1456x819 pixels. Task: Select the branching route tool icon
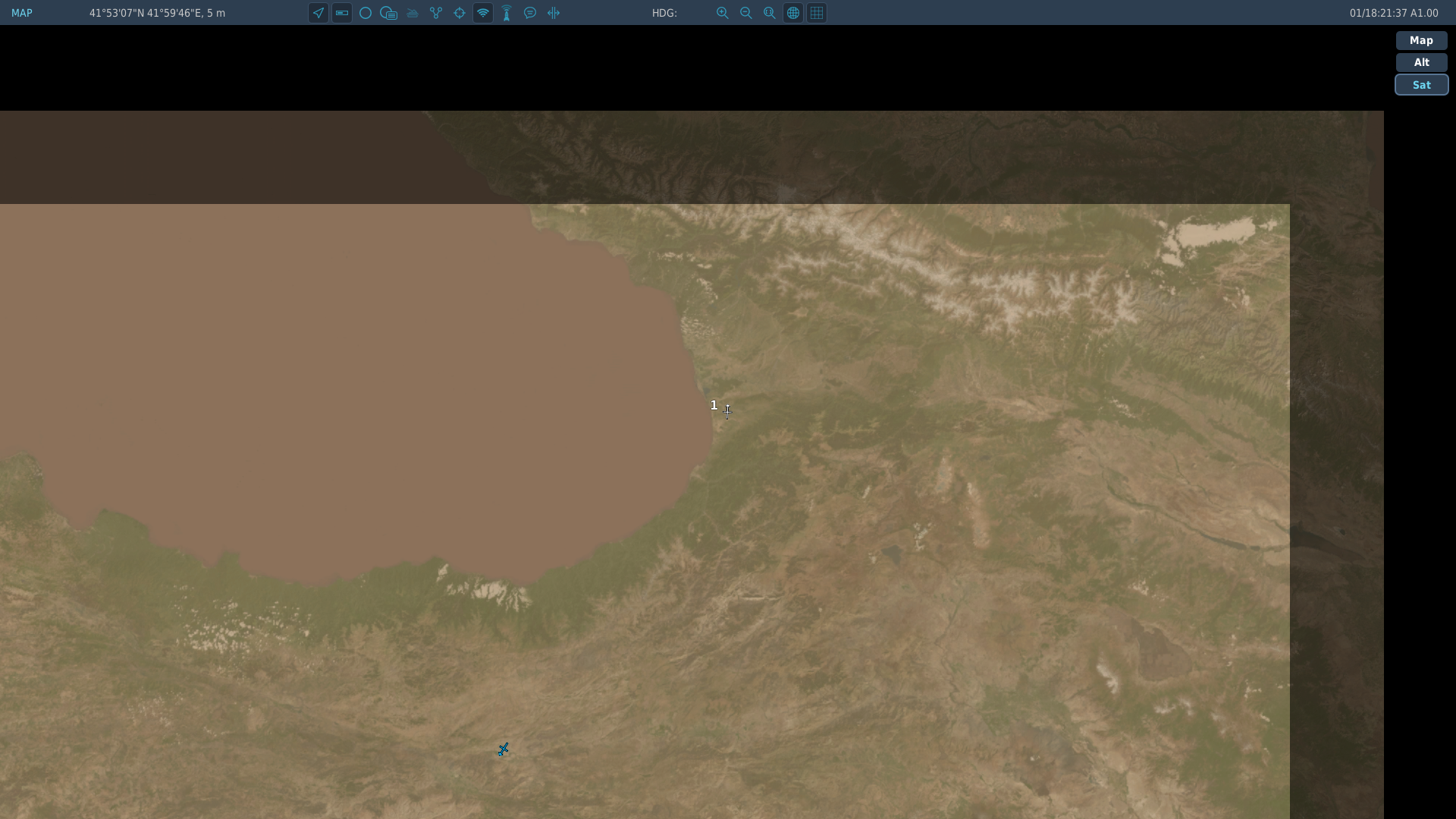(x=436, y=13)
